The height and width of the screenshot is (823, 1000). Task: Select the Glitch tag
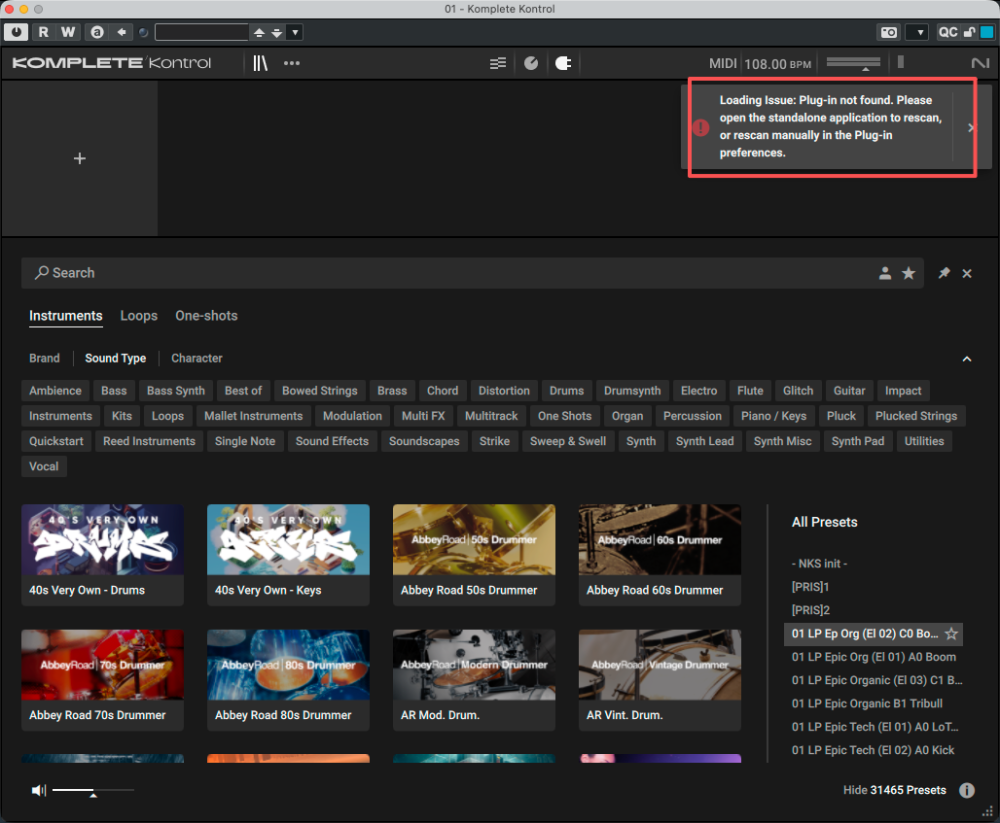click(798, 390)
